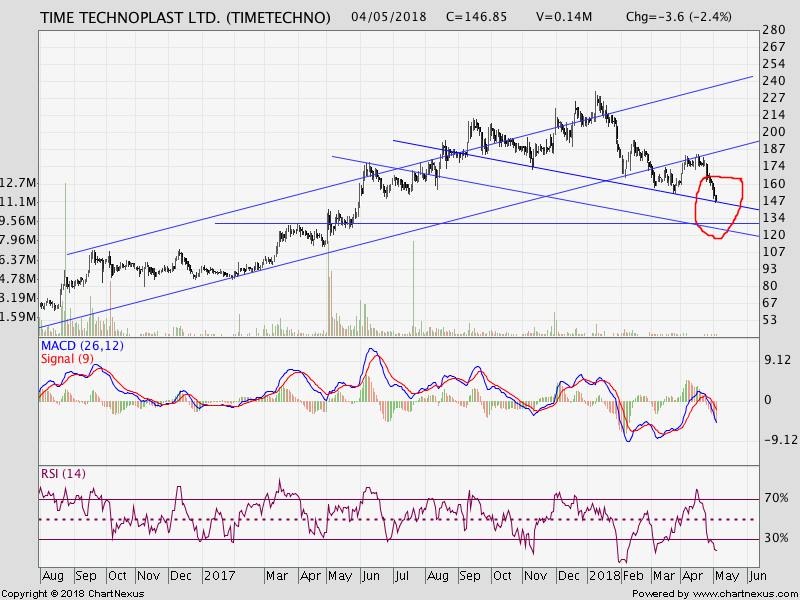Screen dimensions: 800x600
Task: Click the 12.7M volume axis label
Action: pyautogui.click(x=20, y=183)
